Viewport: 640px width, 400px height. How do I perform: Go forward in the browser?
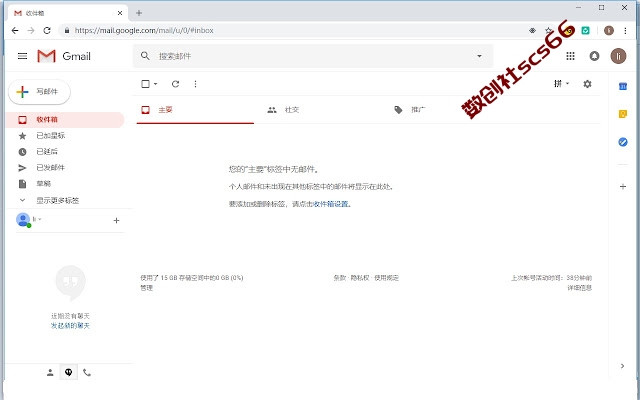click(x=31, y=30)
